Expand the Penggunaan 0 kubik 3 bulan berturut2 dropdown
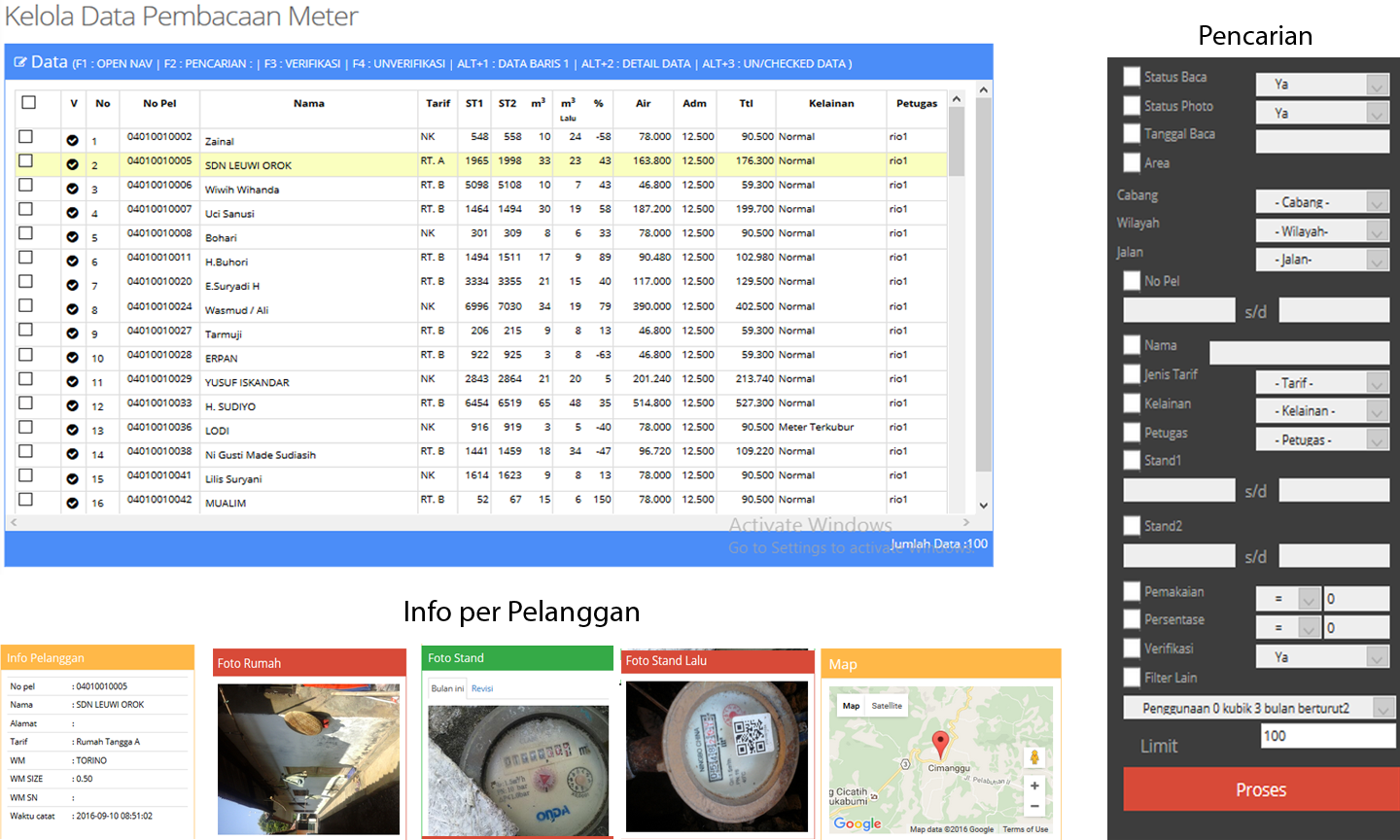1400x840 pixels. [x=1259, y=708]
